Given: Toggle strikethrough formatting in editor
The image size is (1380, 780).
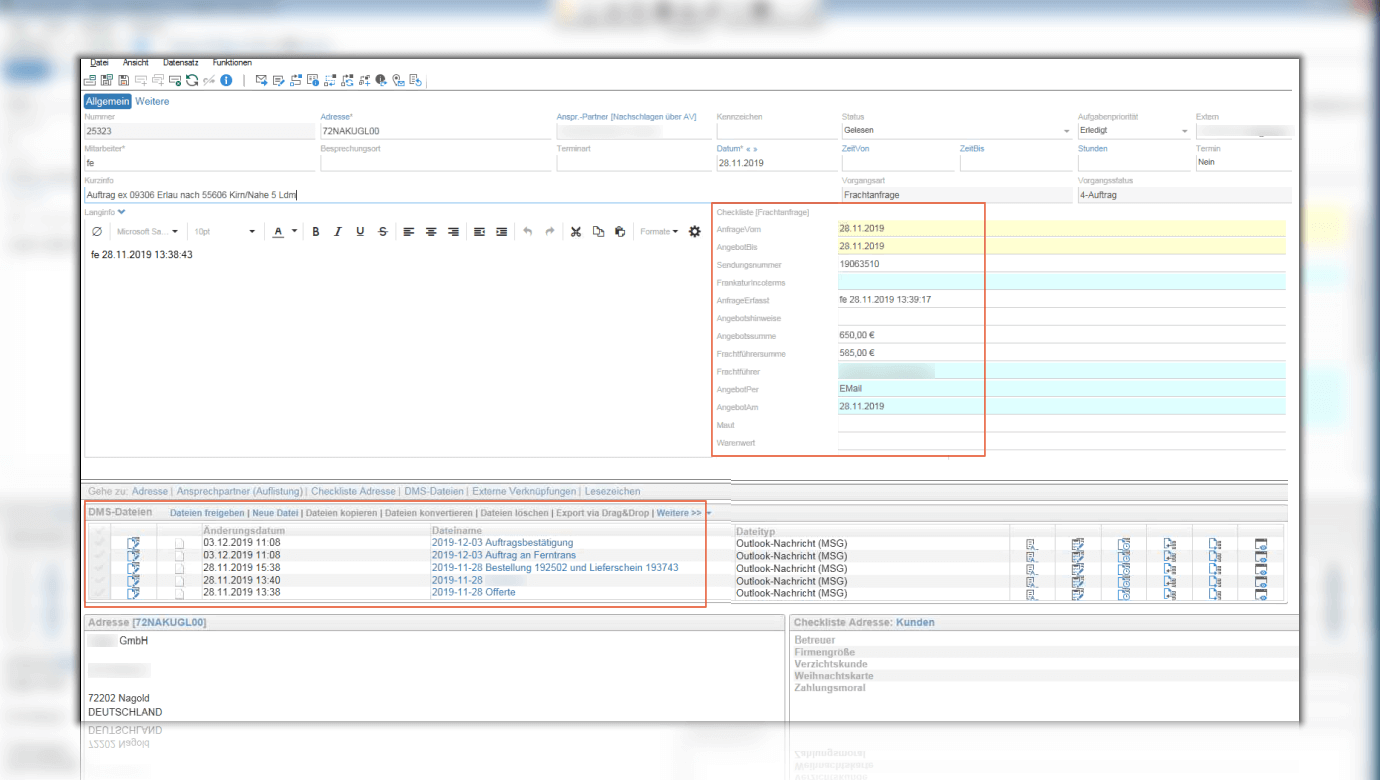Looking at the screenshot, I should pyautogui.click(x=383, y=232).
